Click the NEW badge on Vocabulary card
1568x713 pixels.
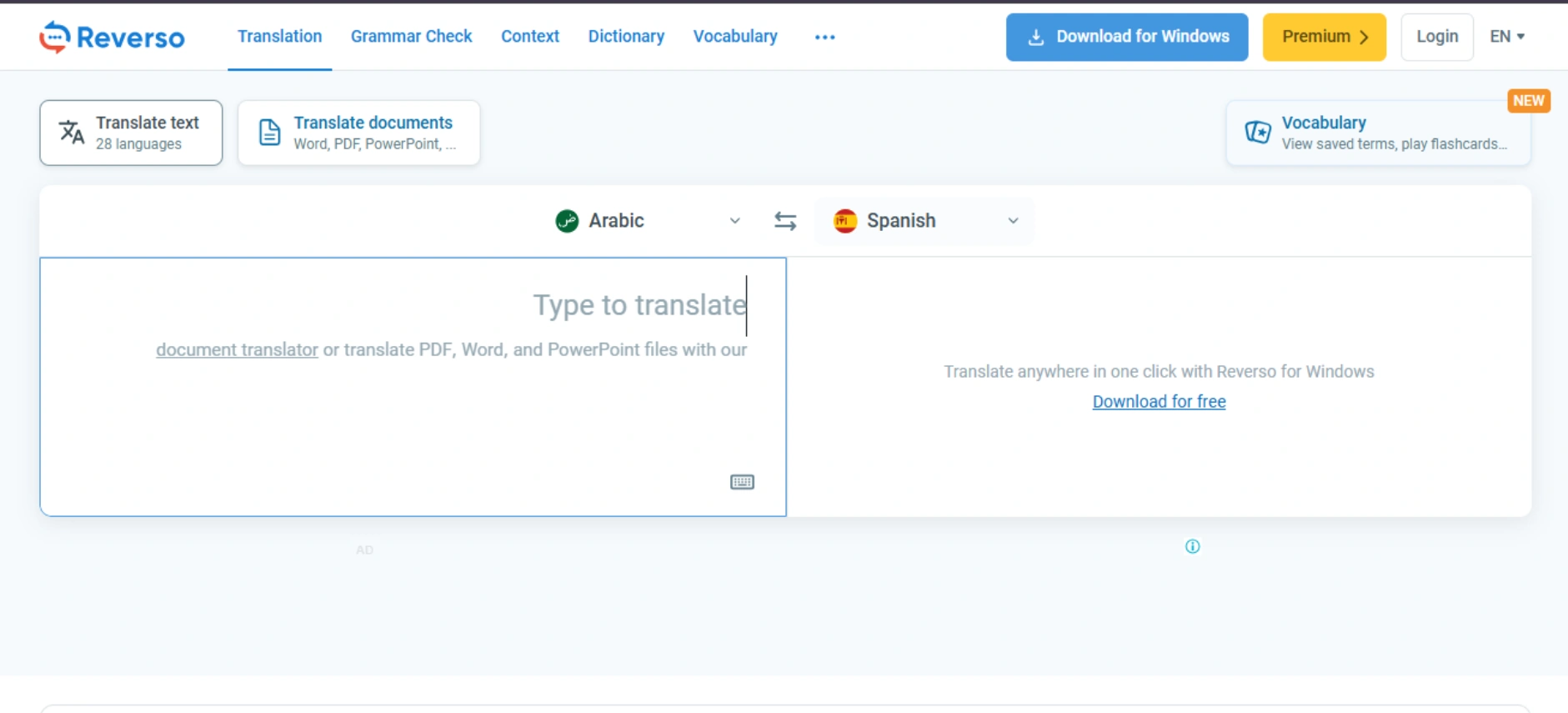(1528, 101)
